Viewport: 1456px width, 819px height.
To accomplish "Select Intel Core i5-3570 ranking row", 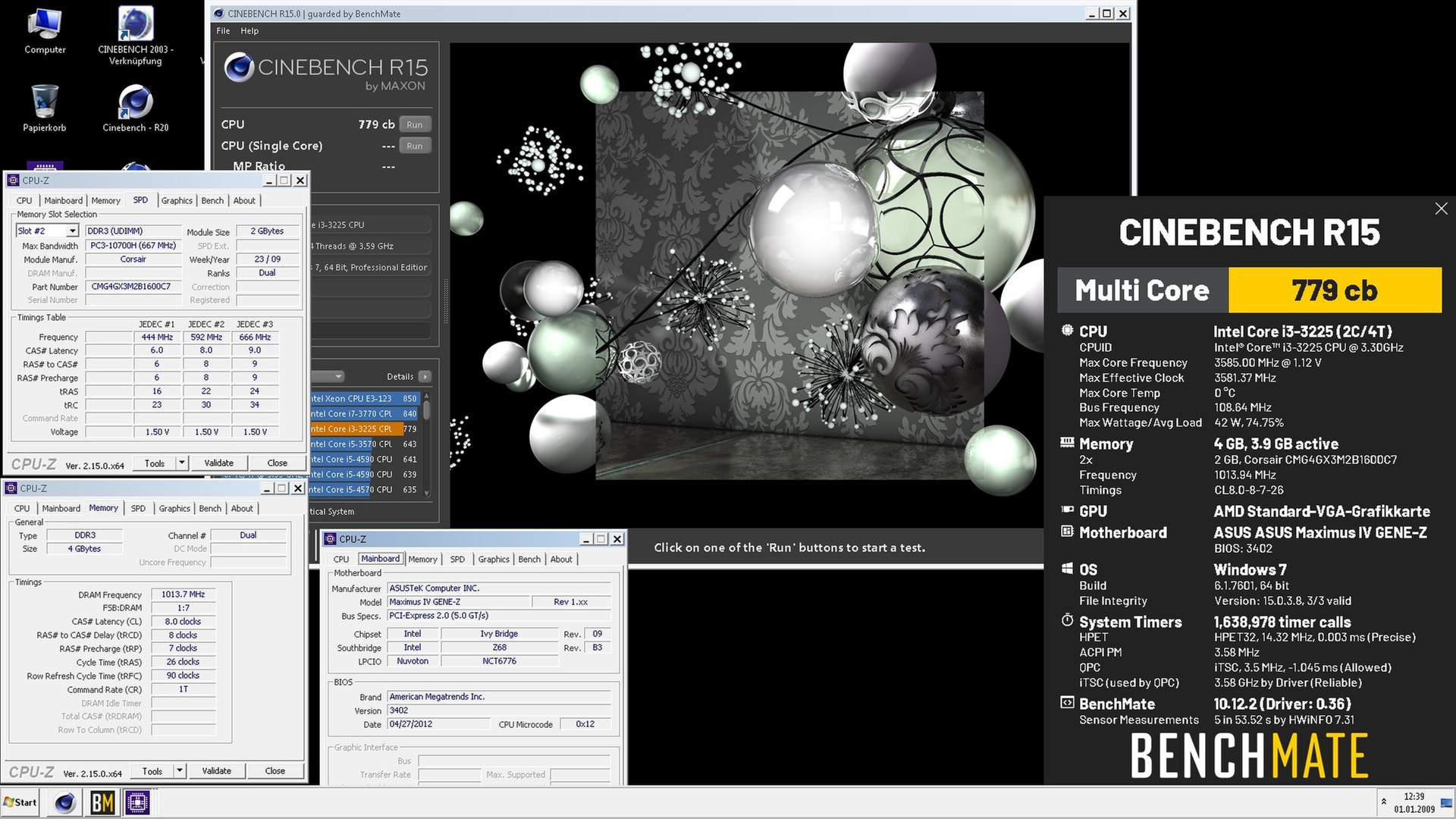I will click(364, 444).
